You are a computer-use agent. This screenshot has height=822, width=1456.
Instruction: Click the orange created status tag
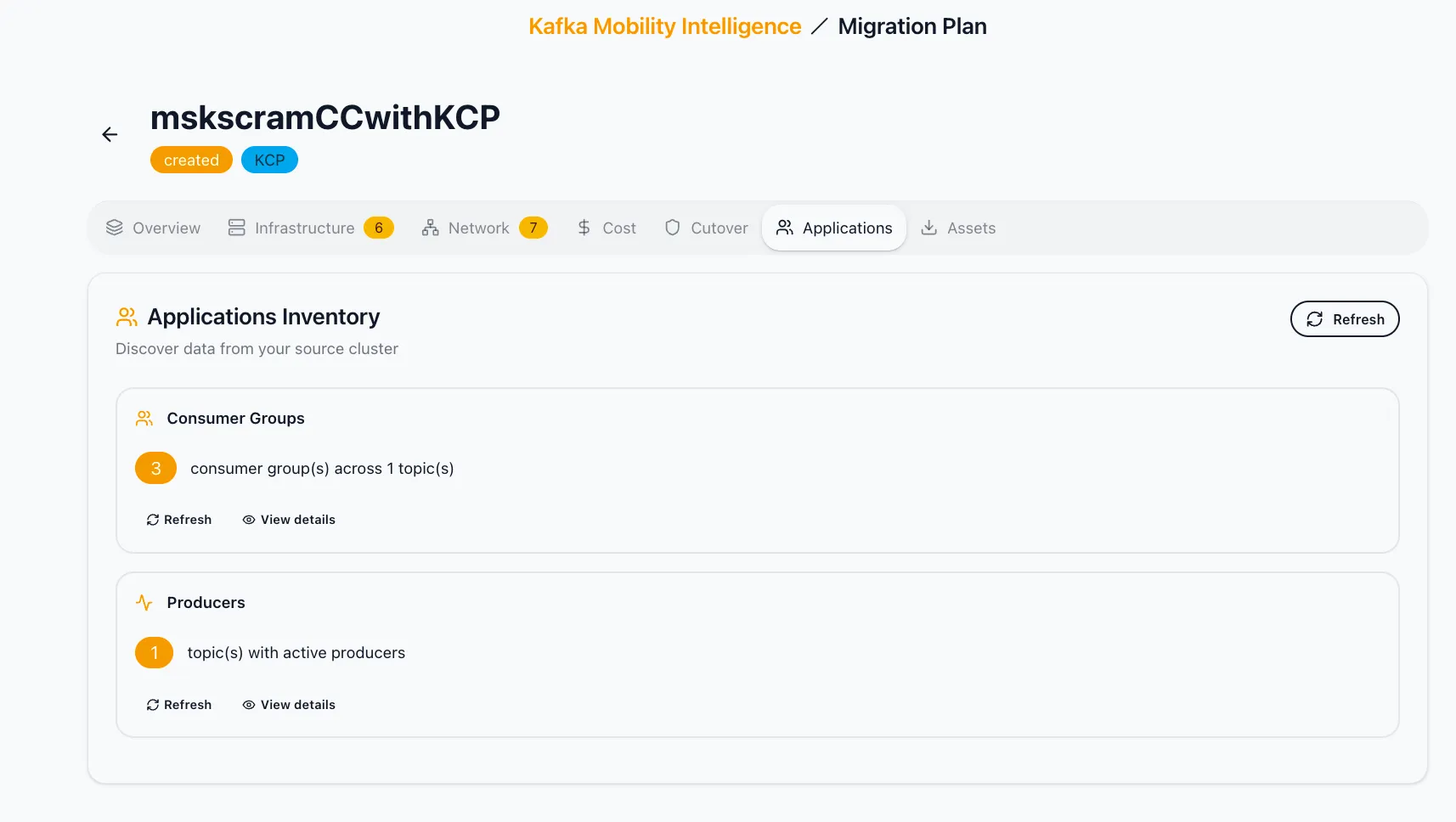tap(191, 160)
